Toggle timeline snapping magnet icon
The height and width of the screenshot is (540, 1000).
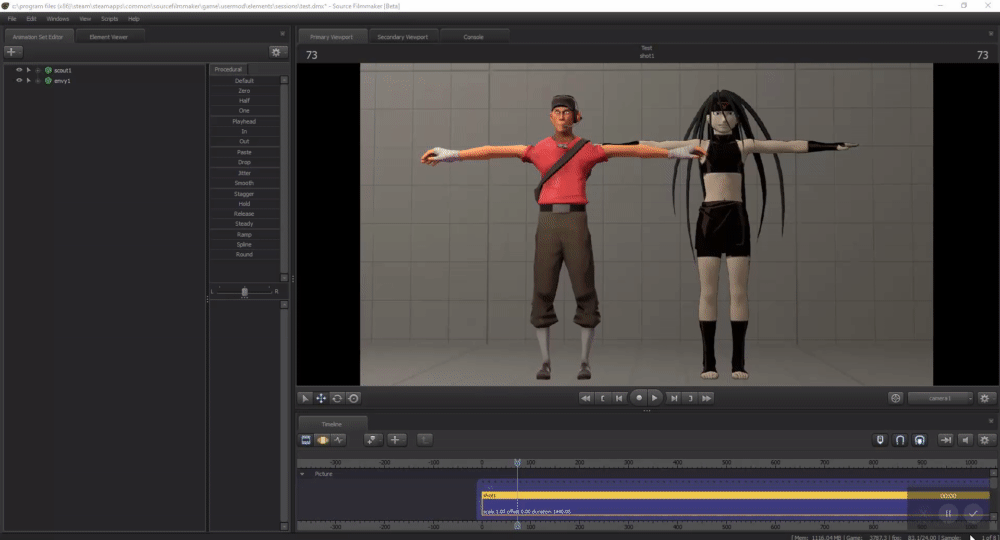pyautogui.click(x=900, y=439)
